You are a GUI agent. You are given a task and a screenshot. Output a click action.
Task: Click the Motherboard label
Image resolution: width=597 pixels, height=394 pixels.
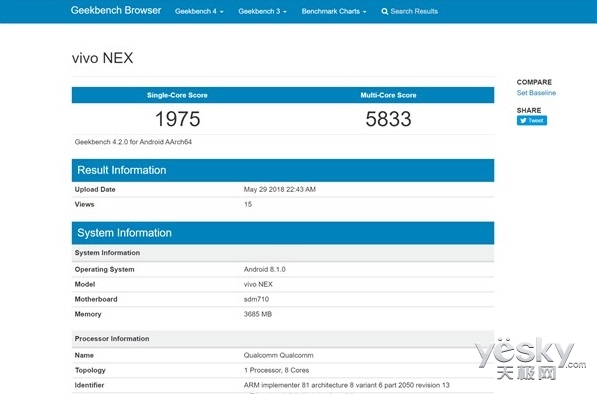click(x=96, y=299)
